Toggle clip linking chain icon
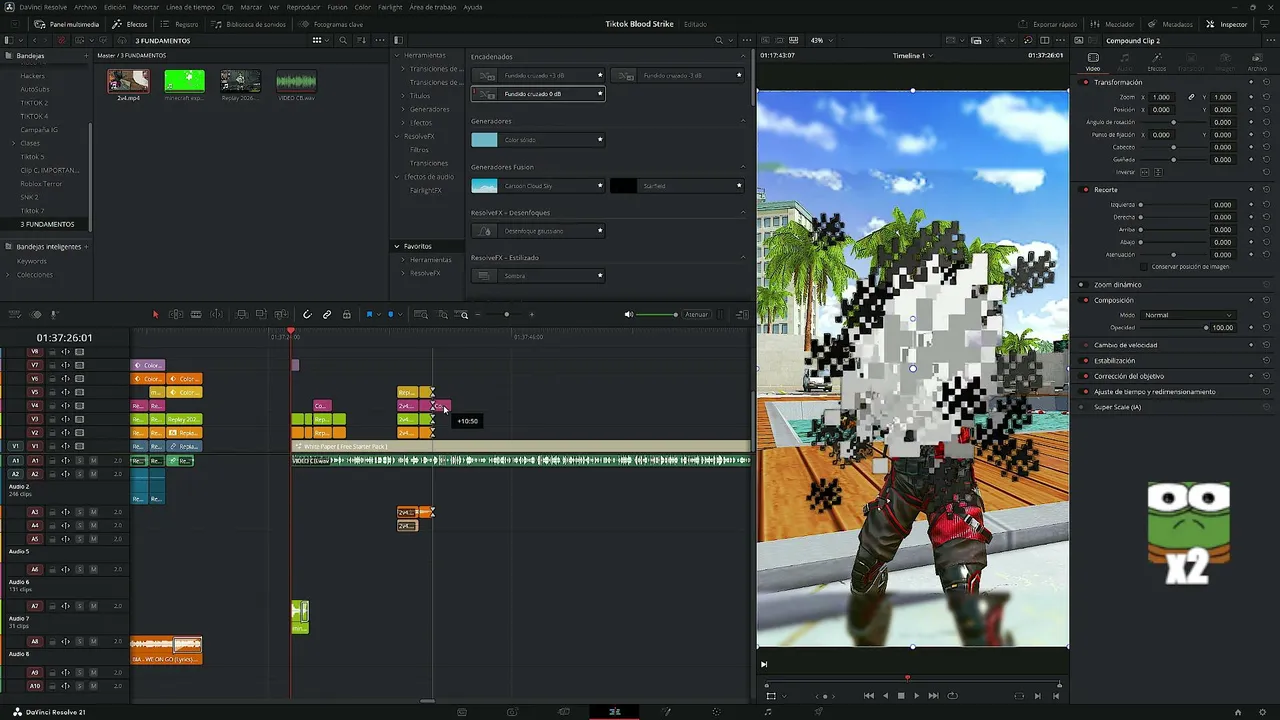Screen dimensions: 1280x720 tap(327, 315)
